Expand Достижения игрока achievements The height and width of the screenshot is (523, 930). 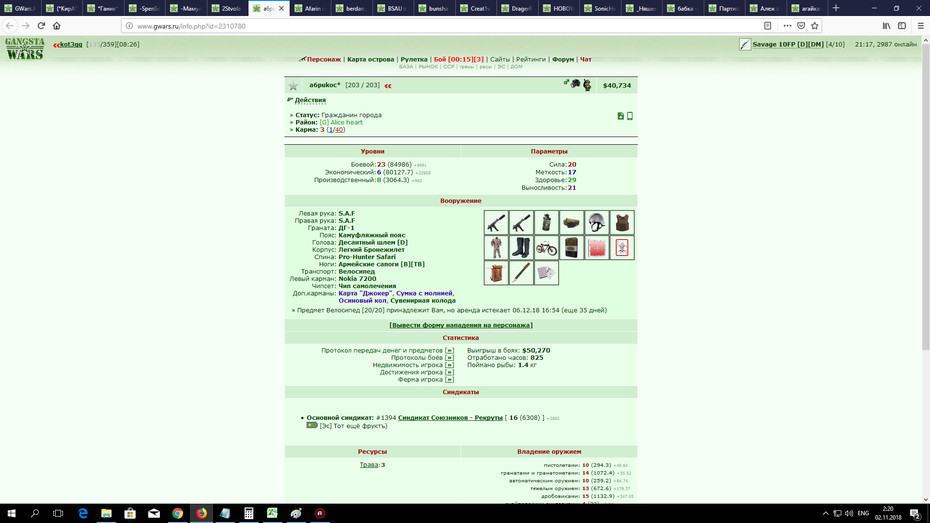pyautogui.click(x=449, y=372)
